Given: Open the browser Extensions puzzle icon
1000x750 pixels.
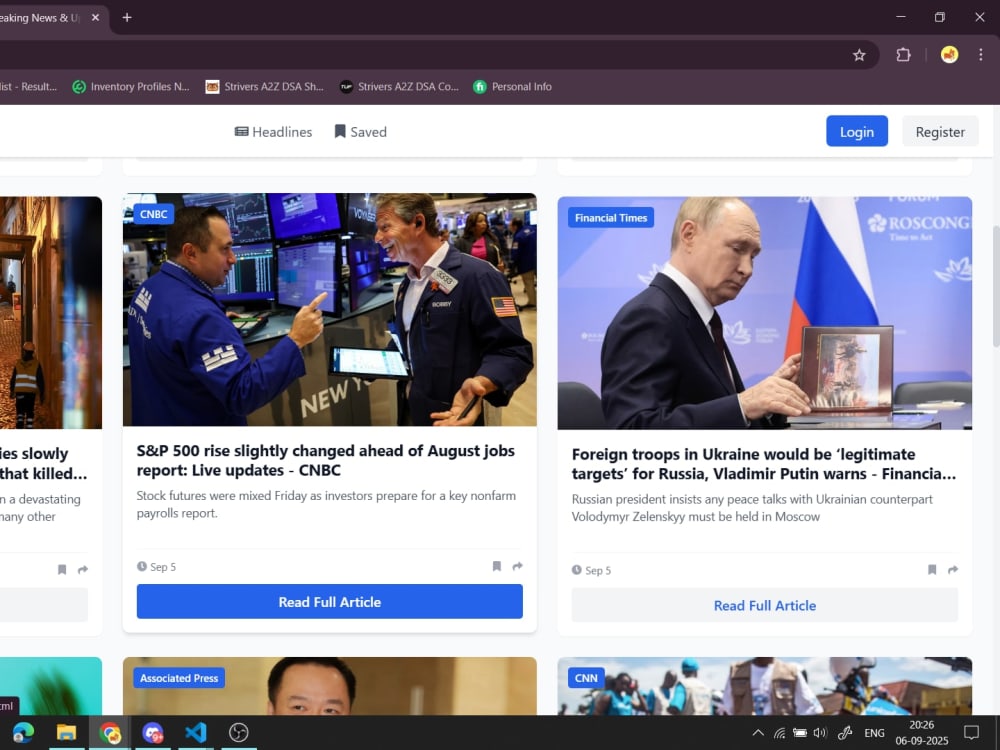Looking at the screenshot, I should 903,55.
